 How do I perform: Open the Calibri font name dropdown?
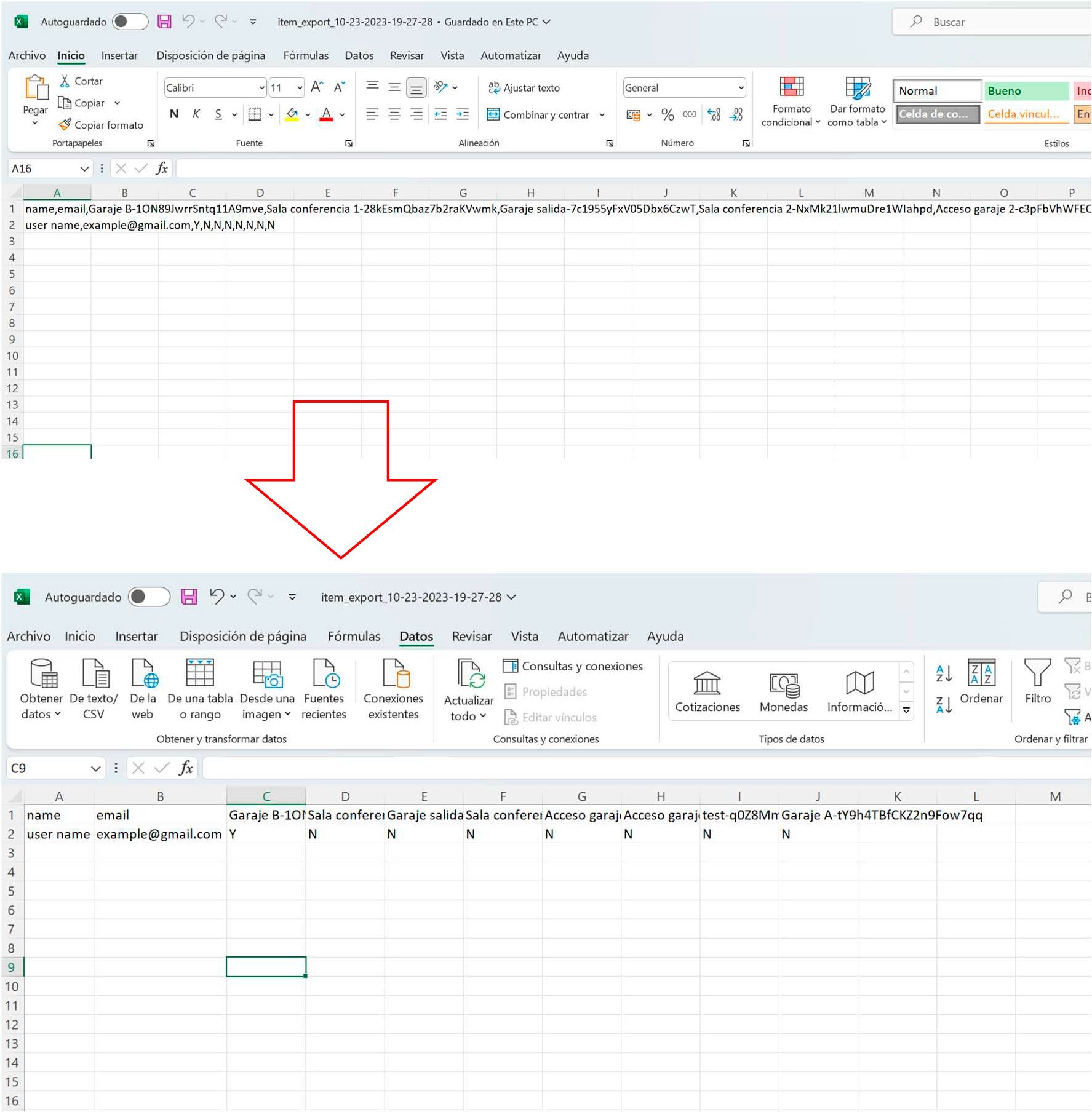point(261,88)
